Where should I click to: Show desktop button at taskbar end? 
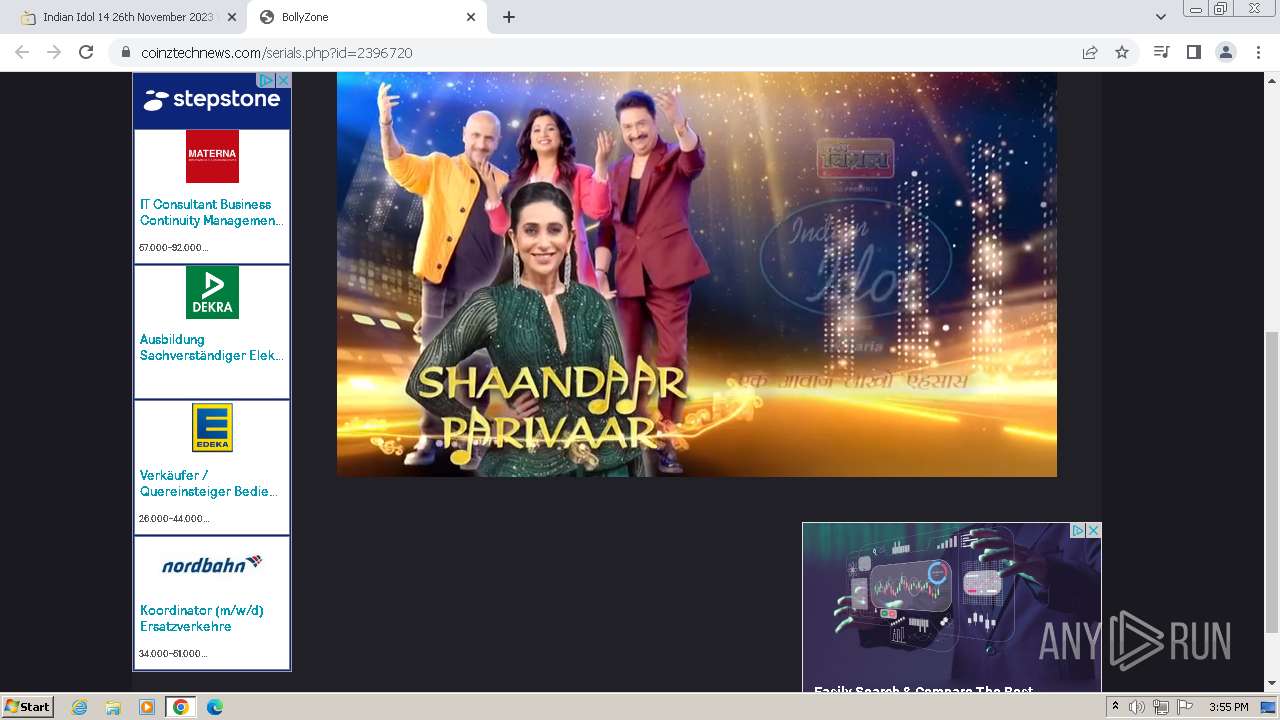coord(1268,707)
